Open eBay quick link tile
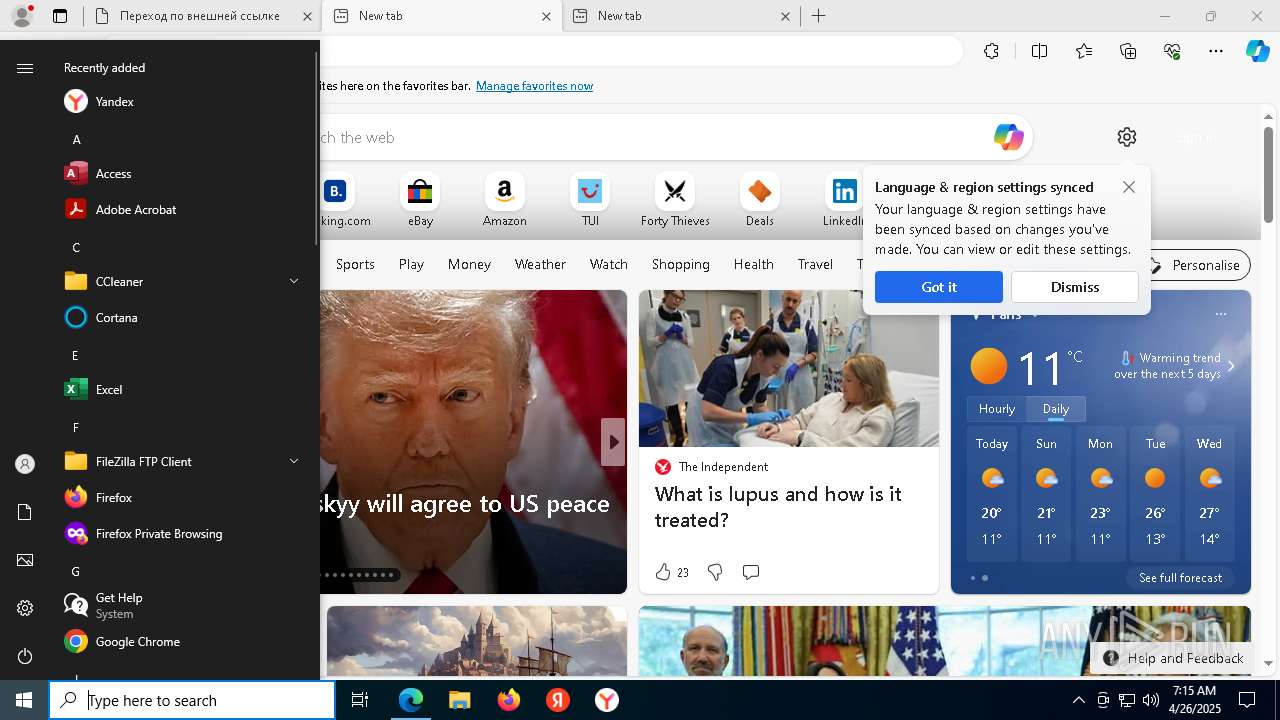The height and width of the screenshot is (720, 1280). click(x=420, y=200)
